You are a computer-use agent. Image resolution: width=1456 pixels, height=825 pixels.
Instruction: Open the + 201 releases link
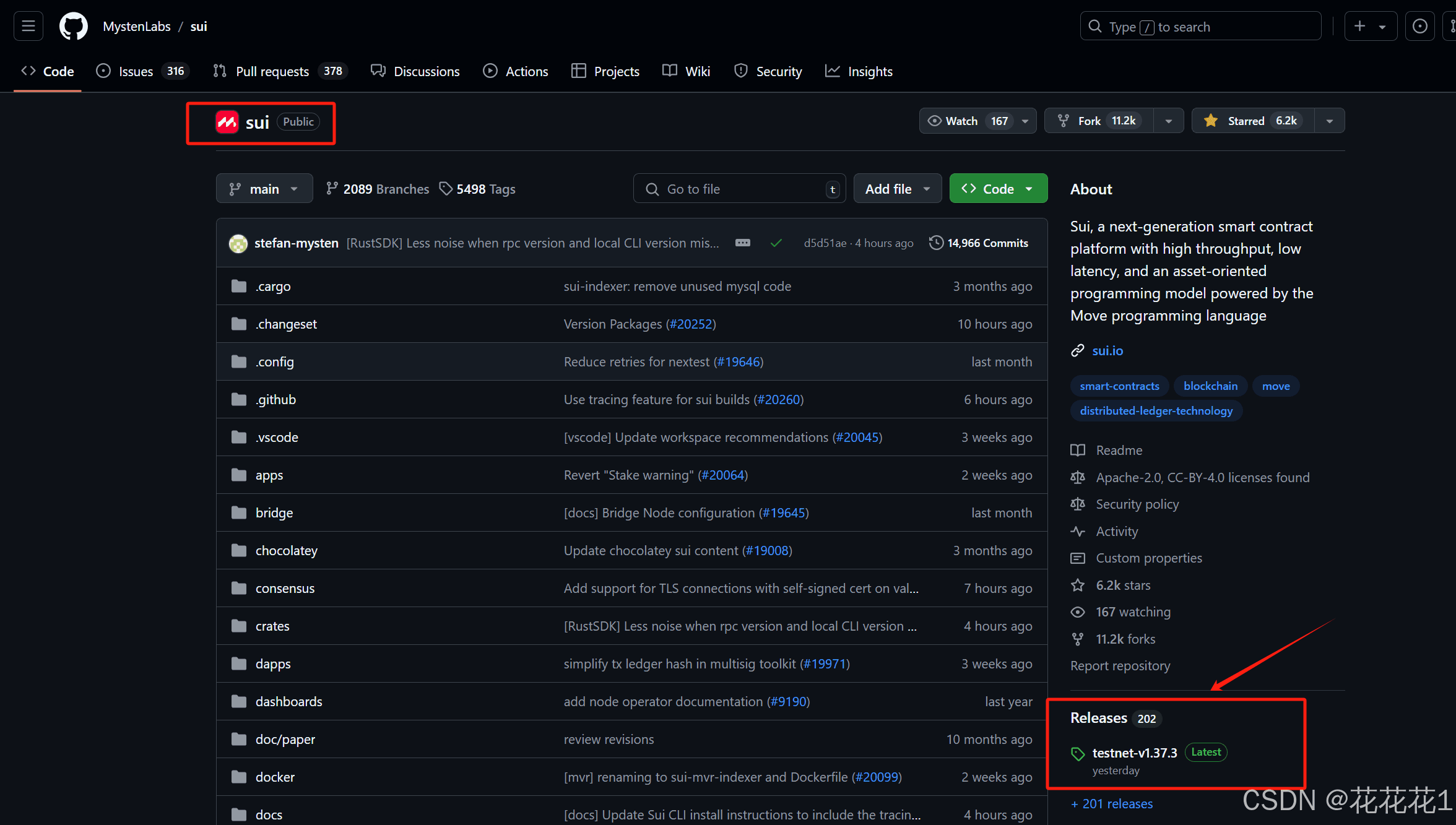pyautogui.click(x=1112, y=803)
